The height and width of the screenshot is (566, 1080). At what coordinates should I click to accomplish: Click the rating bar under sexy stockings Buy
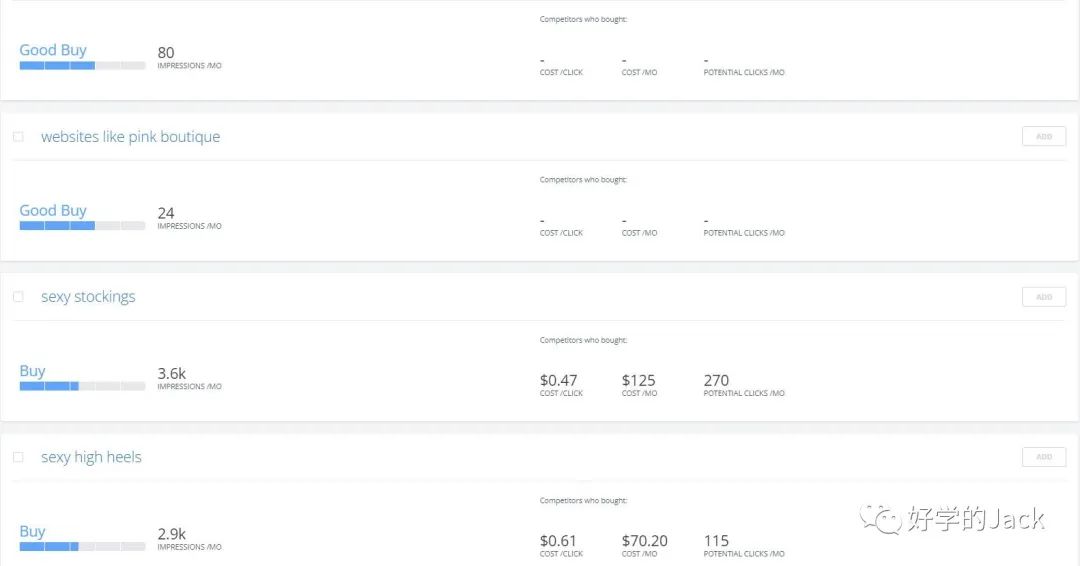(x=82, y=386)
